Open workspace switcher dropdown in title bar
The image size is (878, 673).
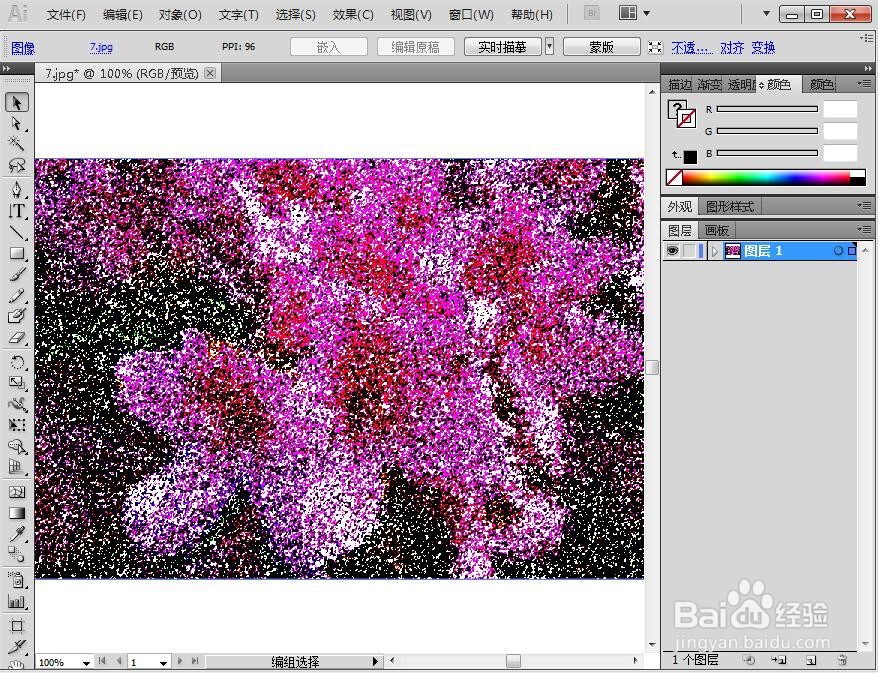(x=767, y=13)
